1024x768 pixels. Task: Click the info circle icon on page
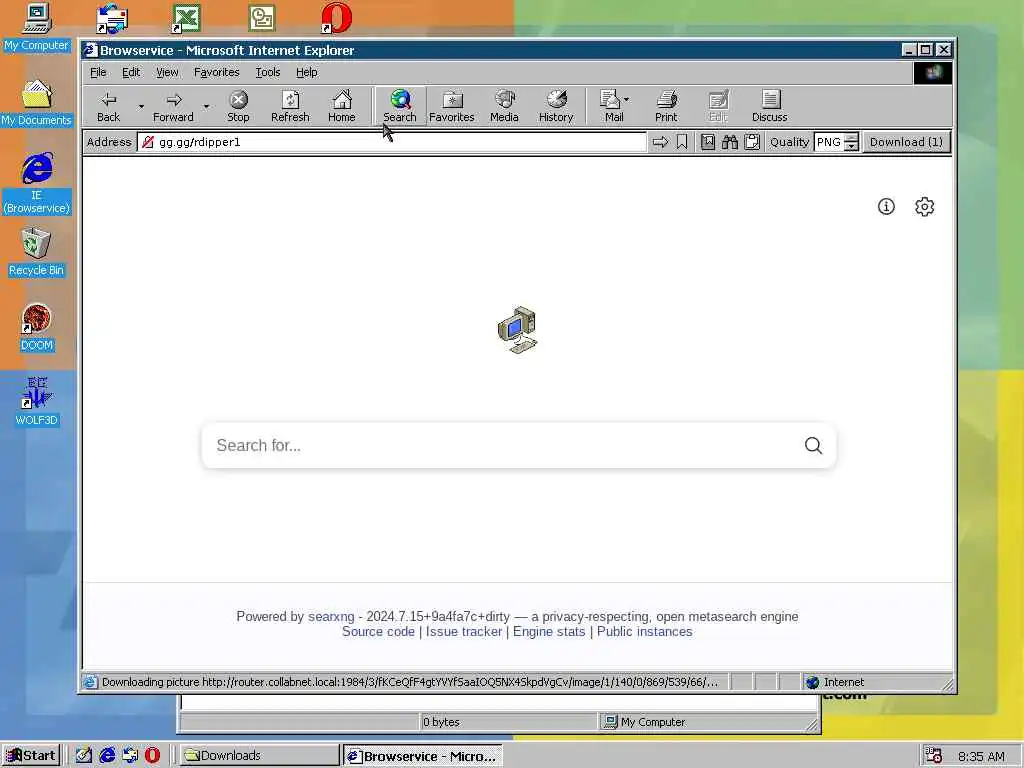(x=886, y=206)
